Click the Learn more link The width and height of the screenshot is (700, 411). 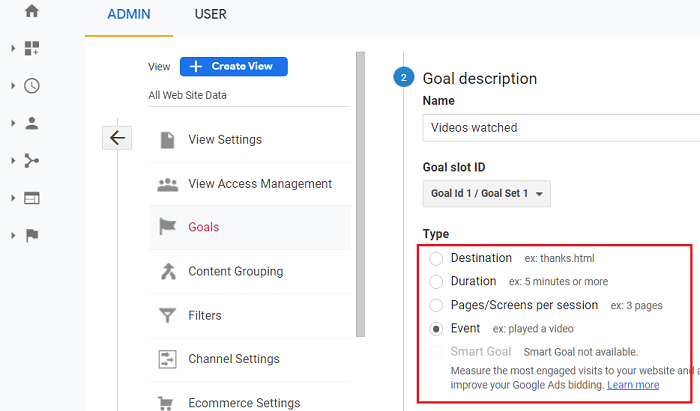coord(633,385)
